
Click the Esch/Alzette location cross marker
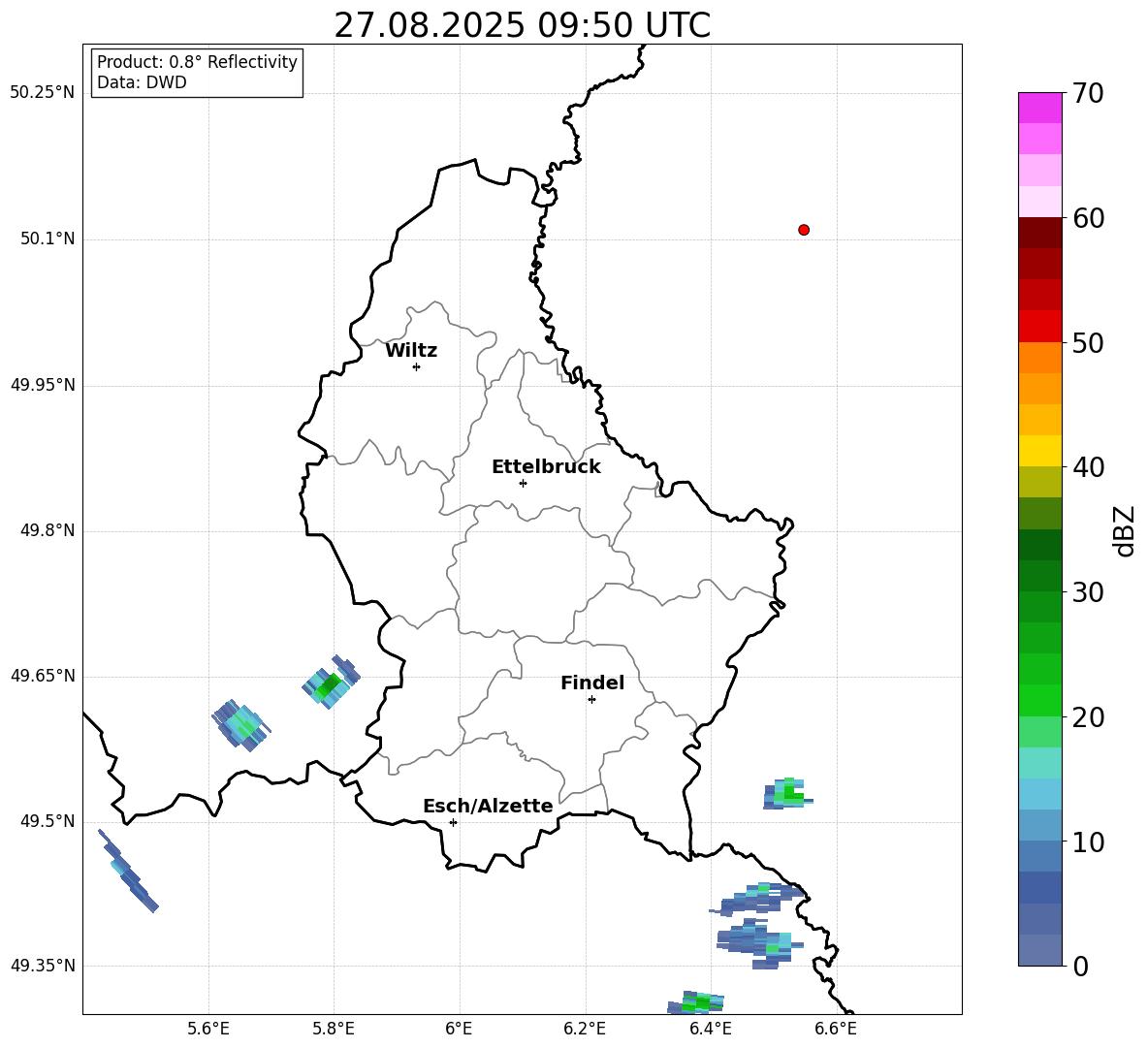coord(453,822)
